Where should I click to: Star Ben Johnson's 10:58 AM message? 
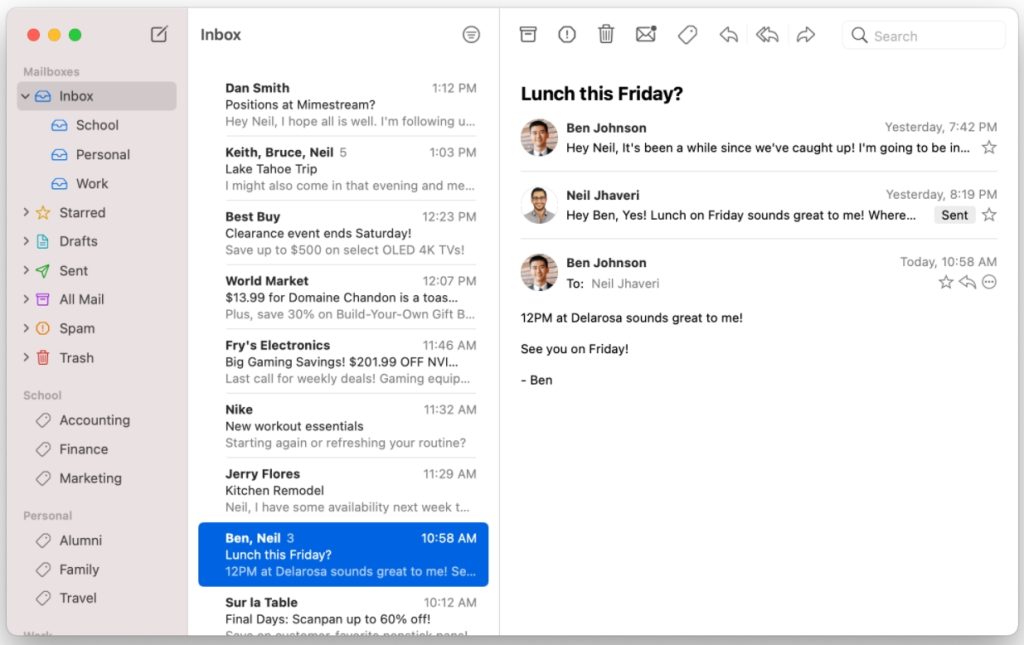946,282
